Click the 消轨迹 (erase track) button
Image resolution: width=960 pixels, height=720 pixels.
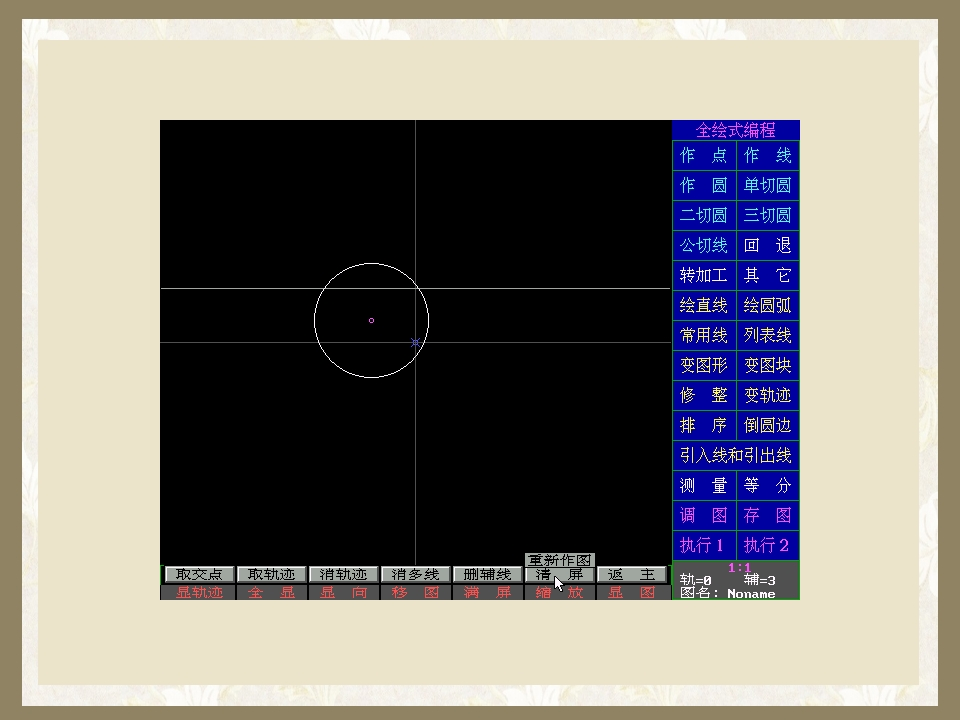(344, 575)
